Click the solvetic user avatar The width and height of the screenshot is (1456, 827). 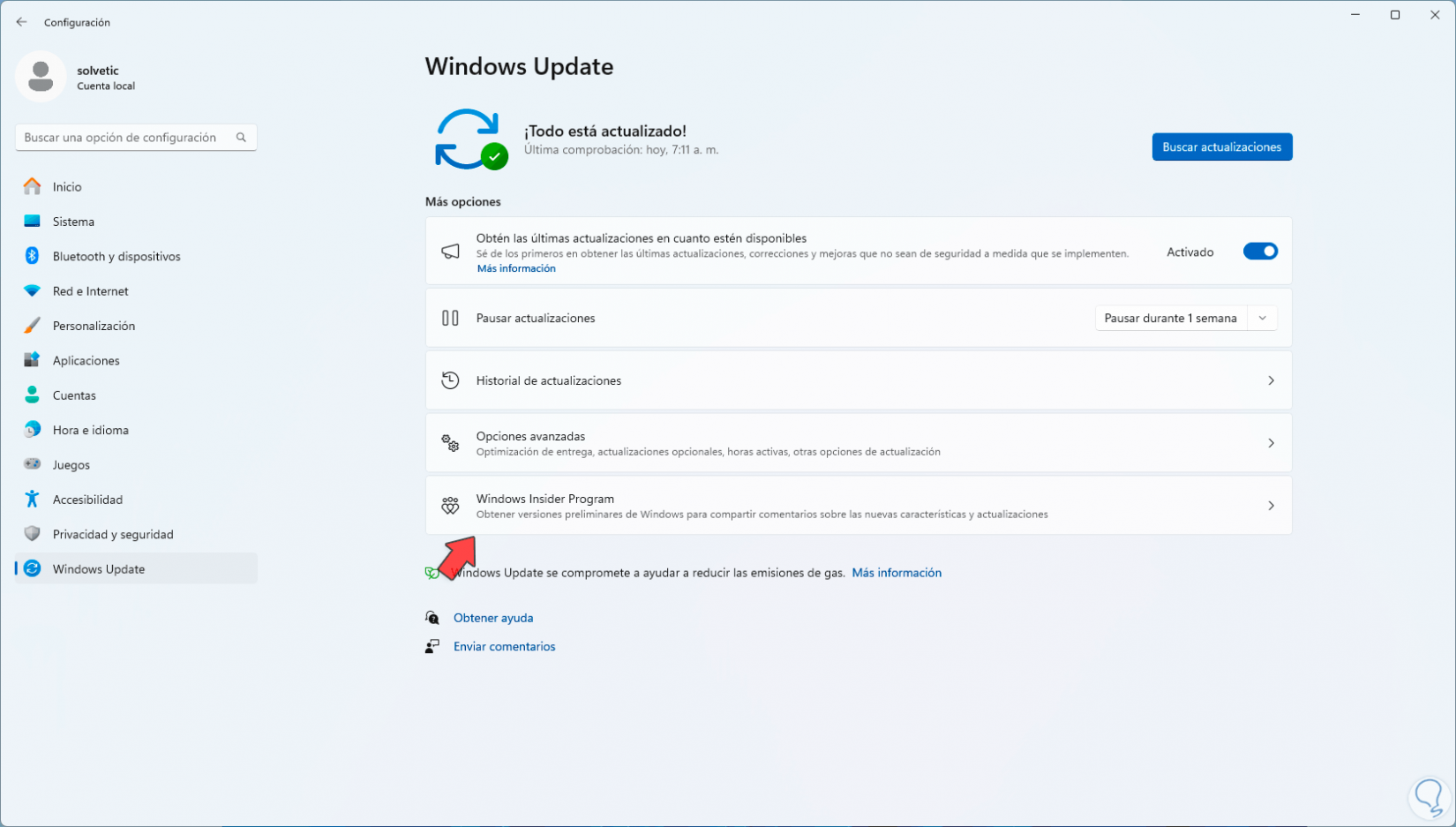click(x=41, y=77)
